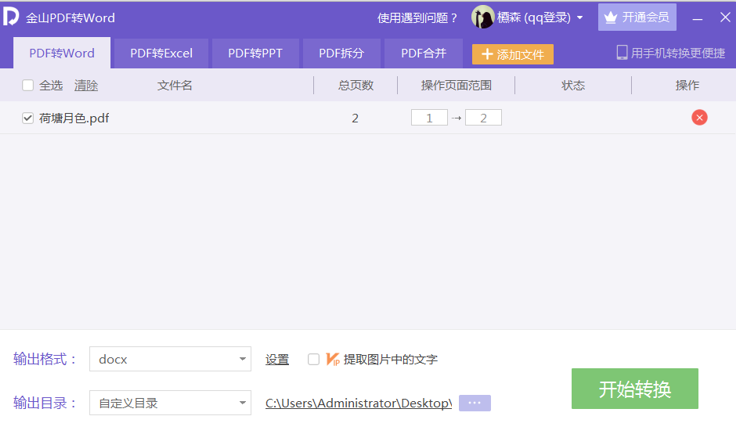Screen dimensions: 736x437
Task: Click the 添加文件 button
Action: click(x=513, y=54)
